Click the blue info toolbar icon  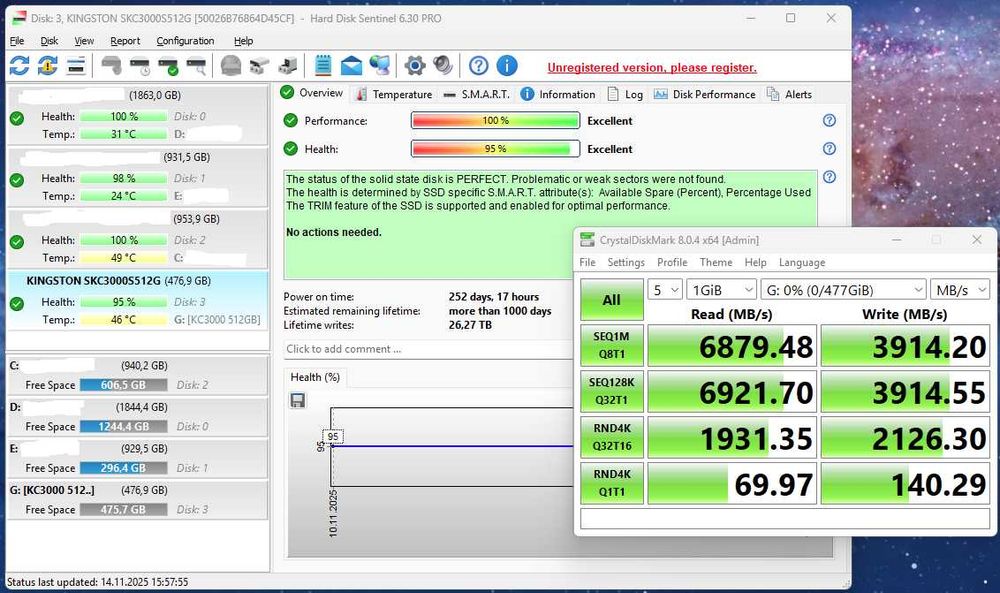coord(506,66)
